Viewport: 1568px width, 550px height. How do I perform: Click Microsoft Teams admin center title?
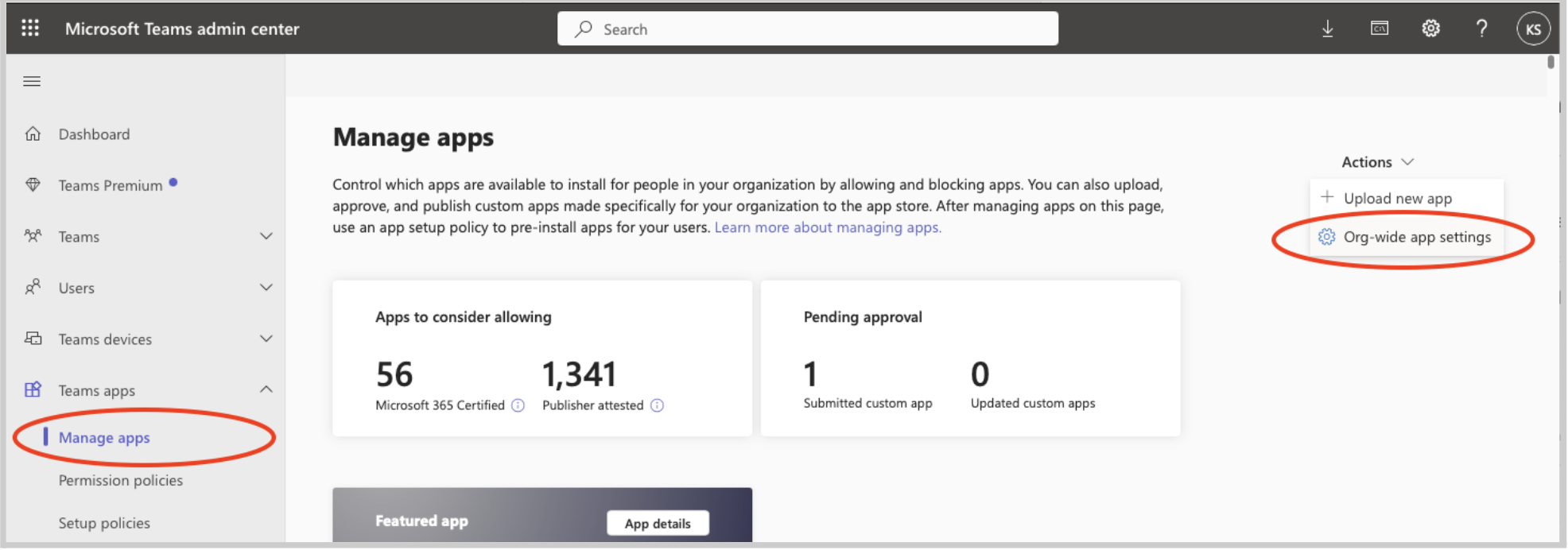click(182, 29)
